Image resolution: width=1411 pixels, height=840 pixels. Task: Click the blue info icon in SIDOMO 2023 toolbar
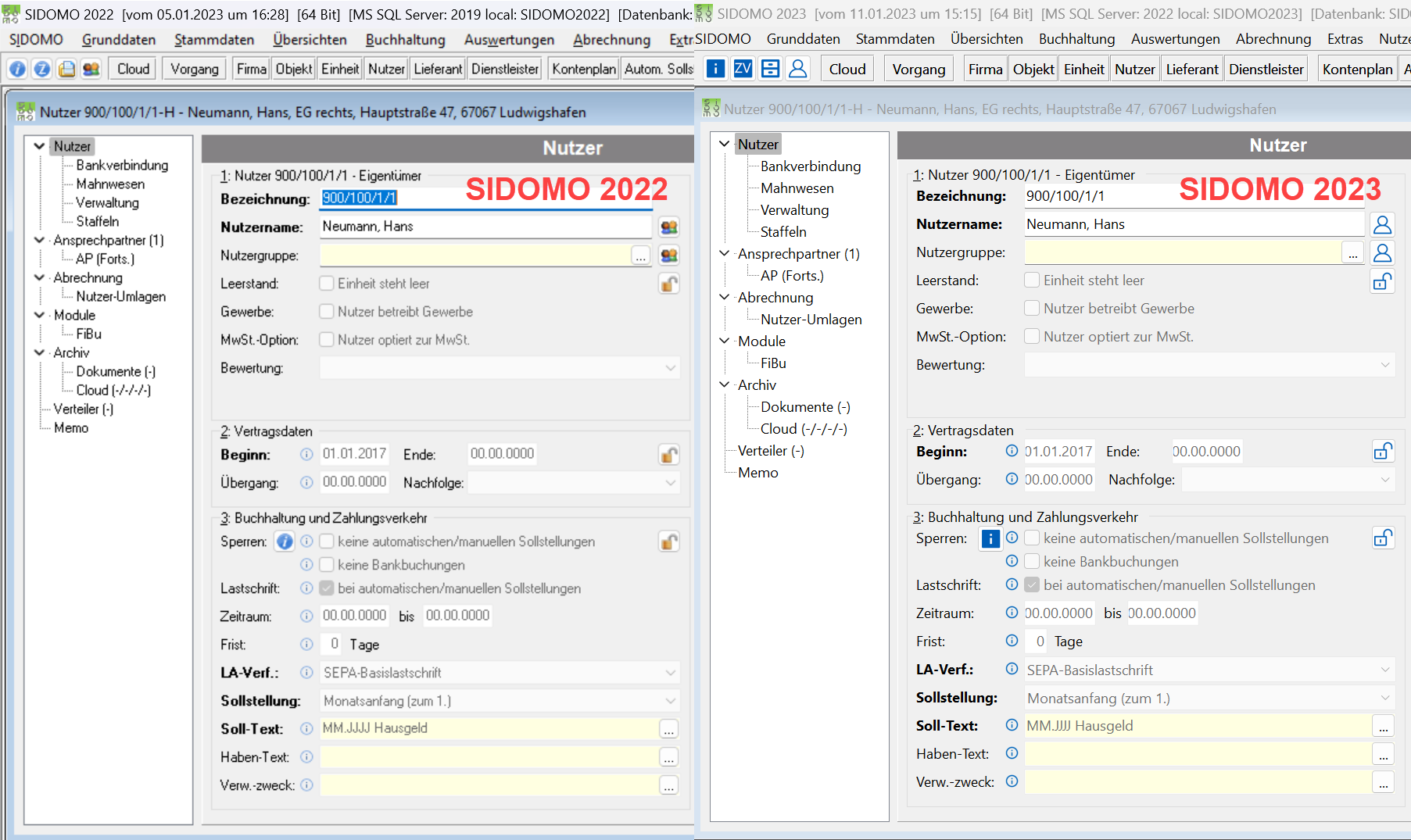point(715,69)
